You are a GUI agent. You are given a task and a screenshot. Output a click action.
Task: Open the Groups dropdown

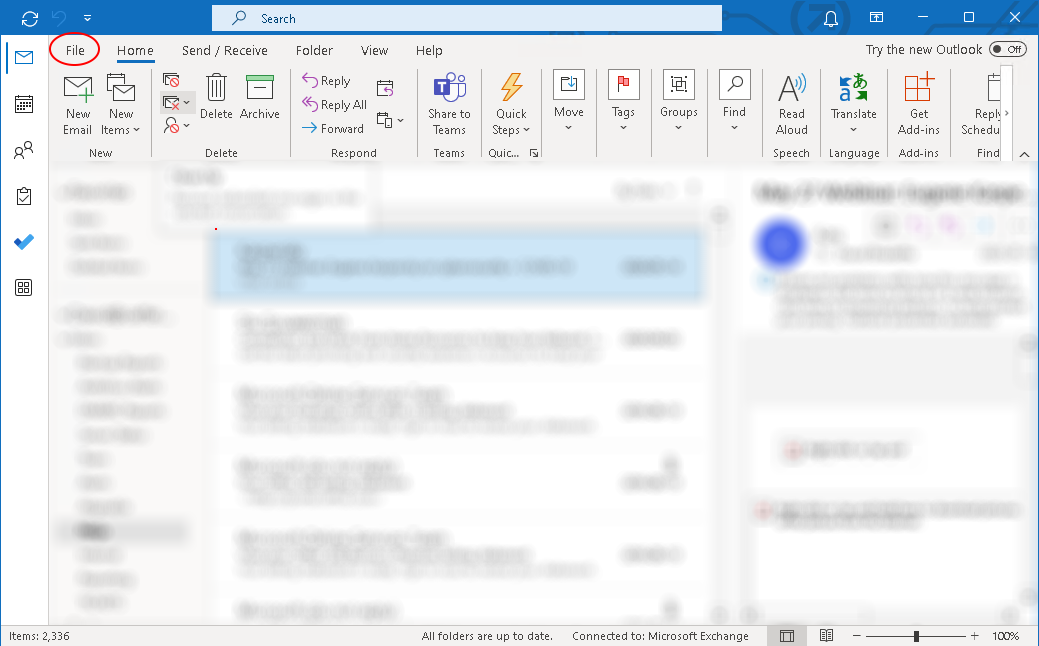coord(679,101)
